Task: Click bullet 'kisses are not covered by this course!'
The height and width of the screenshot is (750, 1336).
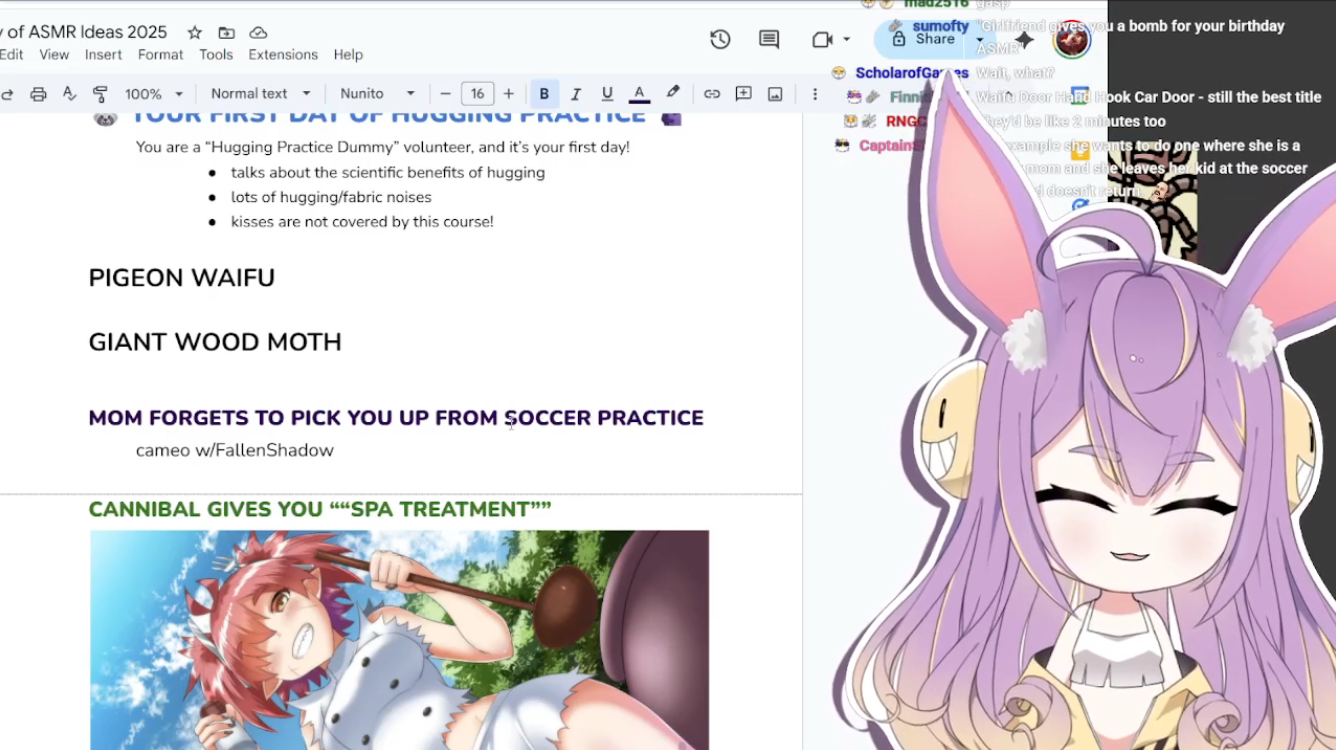Action: (362, 221)
